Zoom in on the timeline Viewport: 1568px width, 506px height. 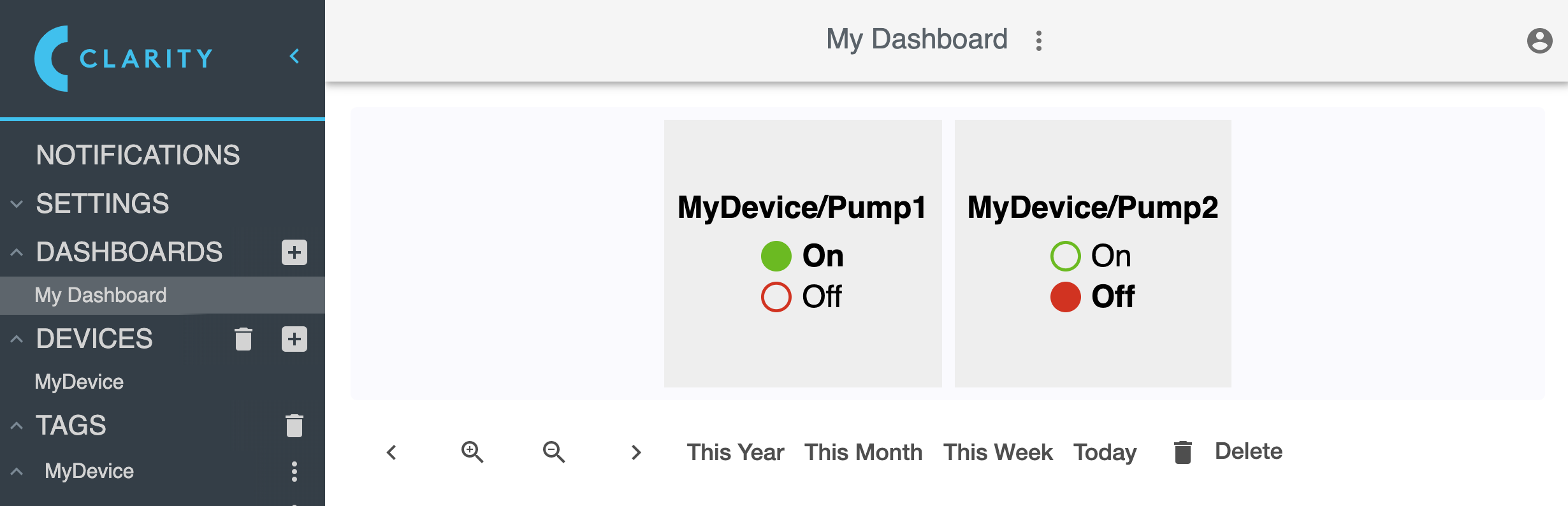[x=472, y=452]
